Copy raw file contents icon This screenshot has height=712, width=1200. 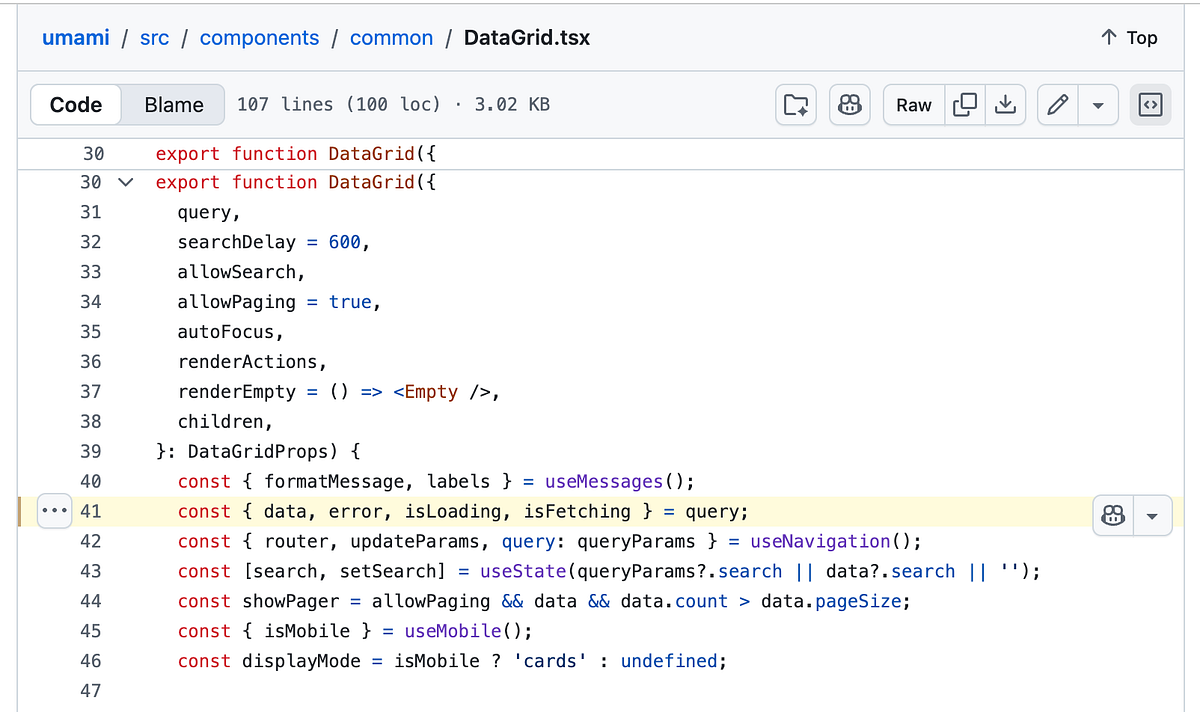point(965,105)
